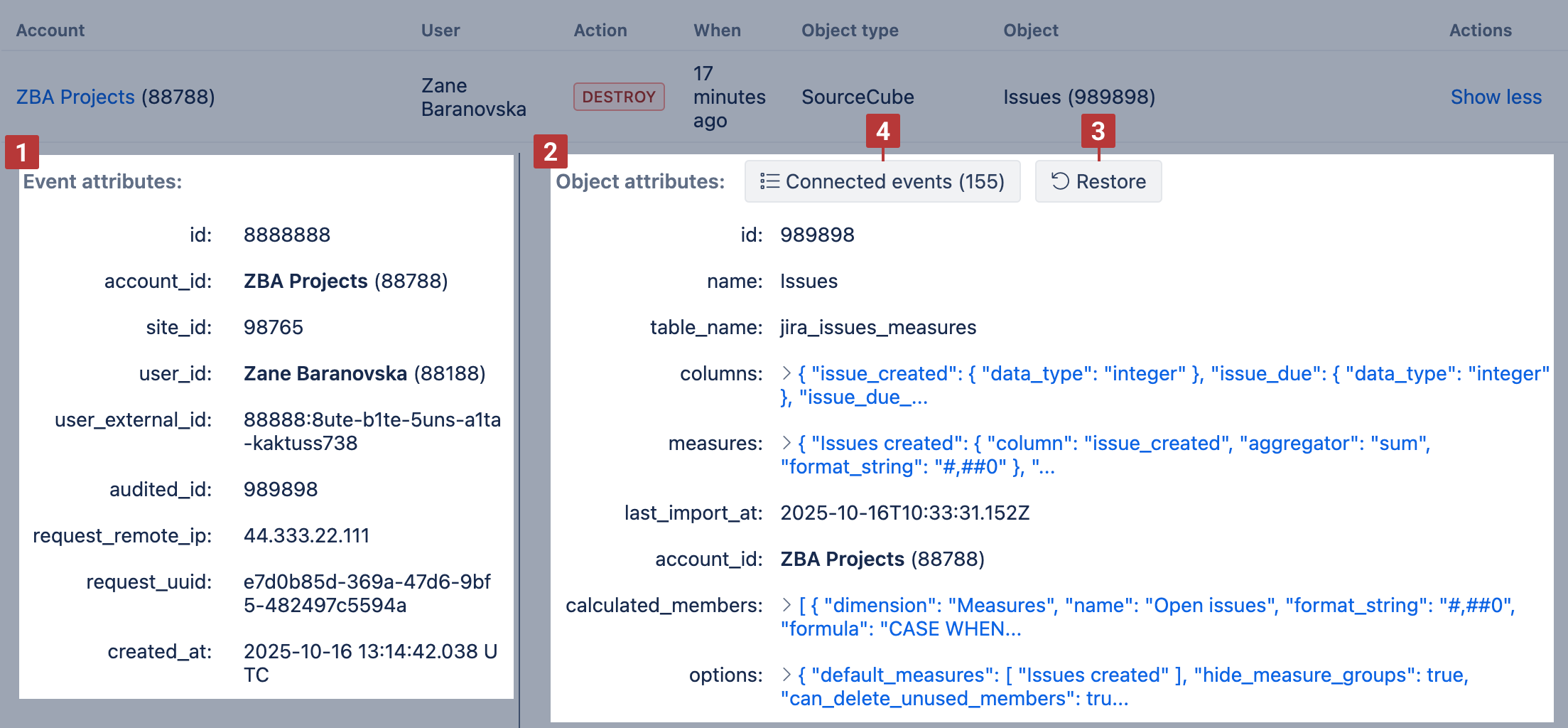The width and height of the screenshot is (1568, 728).
Task: Click the Restore circular arrow icon
Action: click(1060, 181)
